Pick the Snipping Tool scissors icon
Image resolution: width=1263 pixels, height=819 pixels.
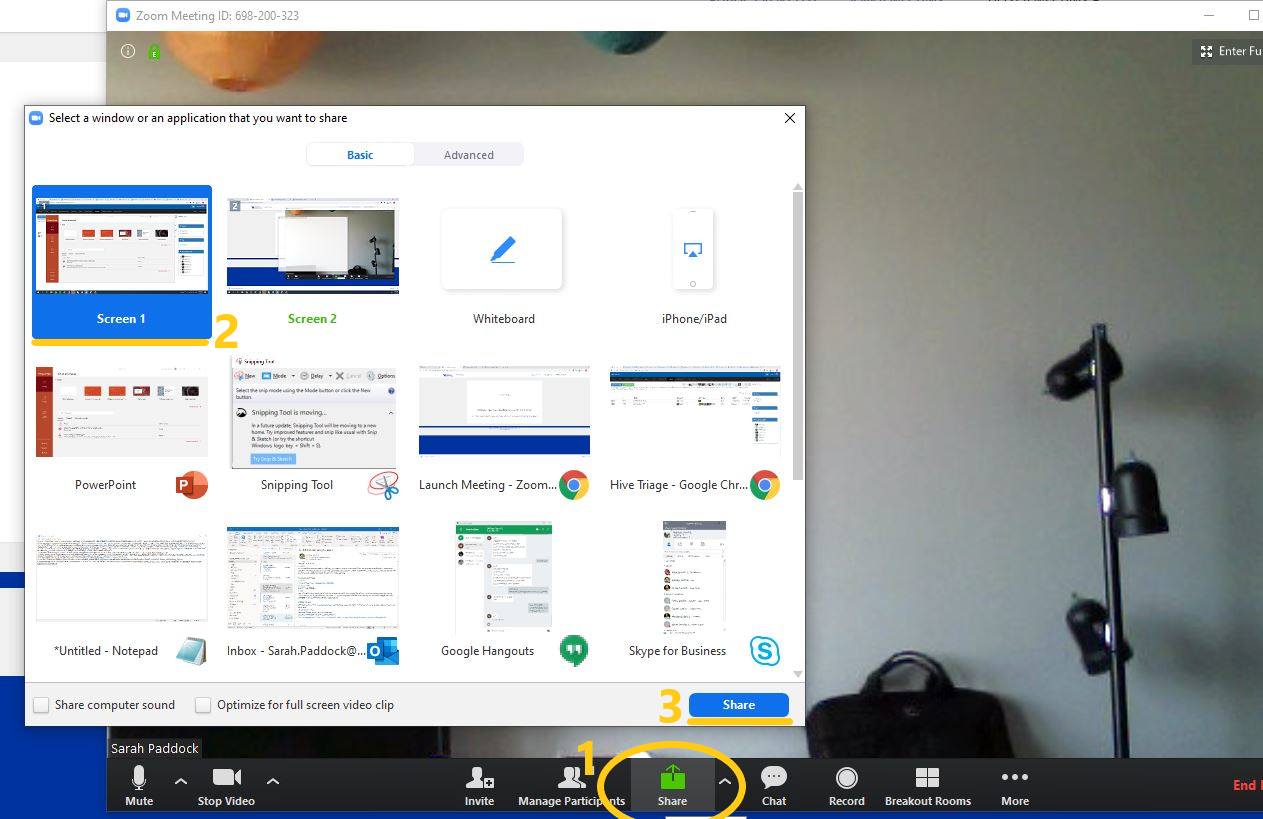(x=383, y=485)
